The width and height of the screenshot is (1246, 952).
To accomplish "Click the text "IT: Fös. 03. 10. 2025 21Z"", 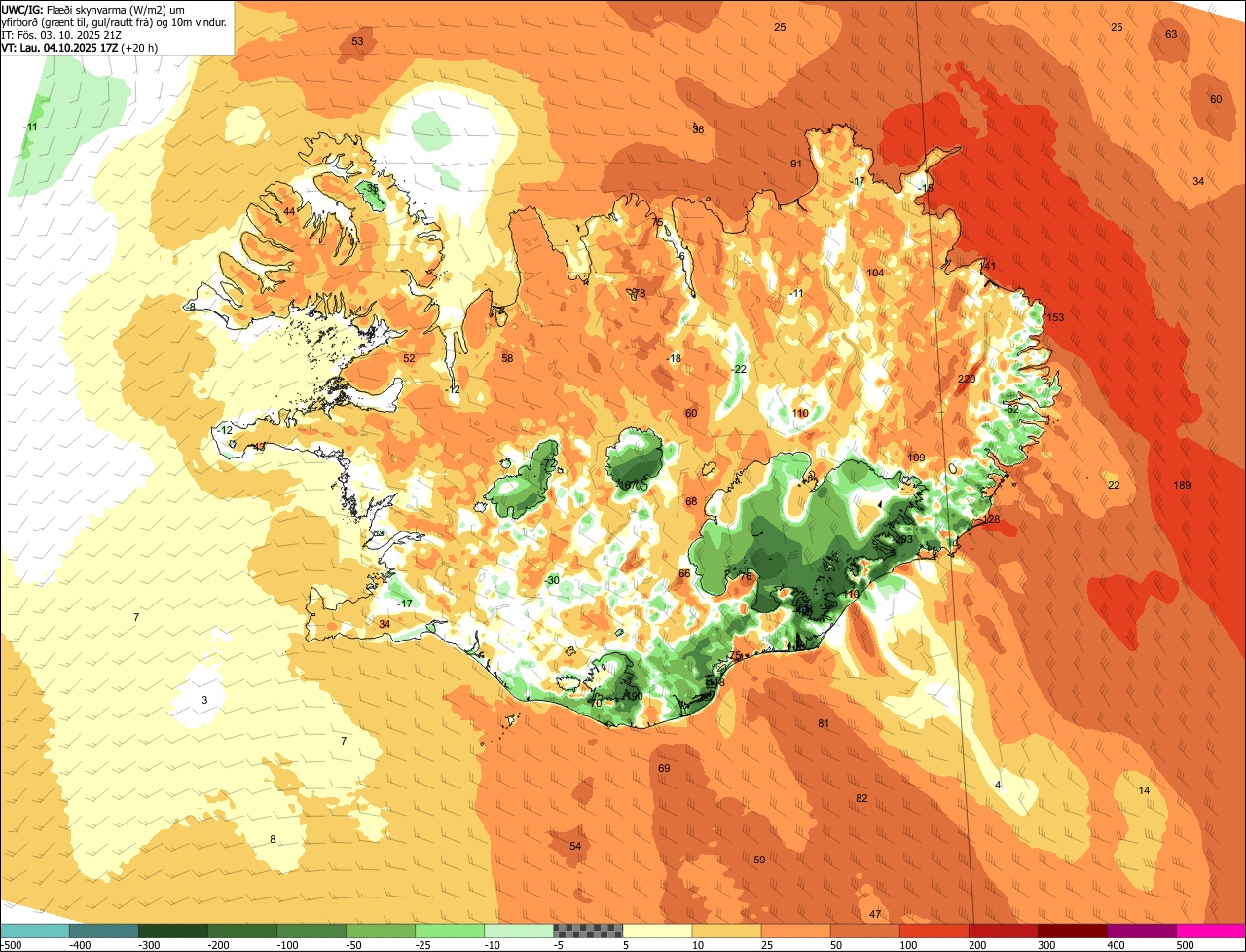I will [61, 34].
